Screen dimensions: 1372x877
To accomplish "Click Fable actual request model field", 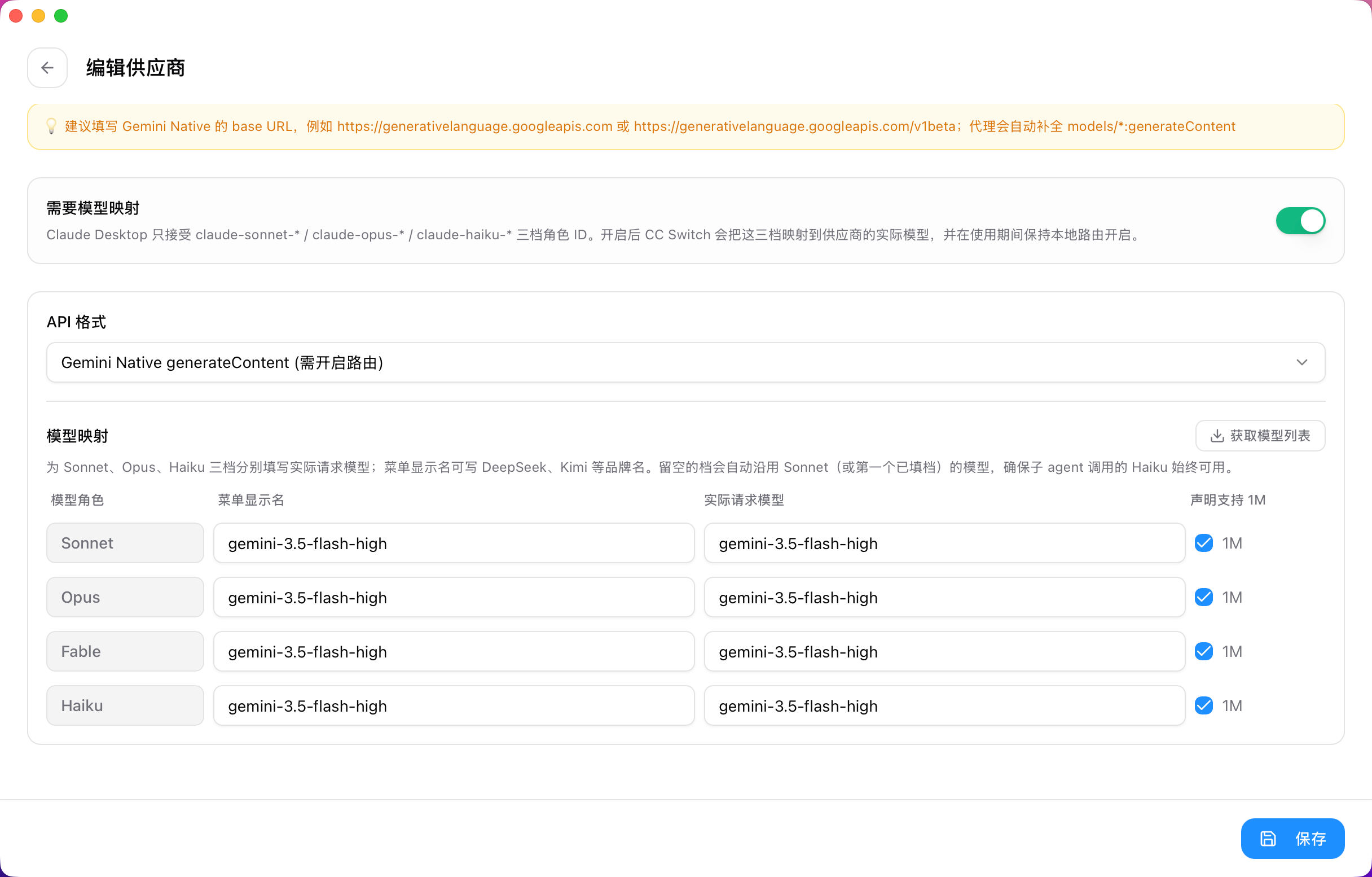I will tap(944, 651).
